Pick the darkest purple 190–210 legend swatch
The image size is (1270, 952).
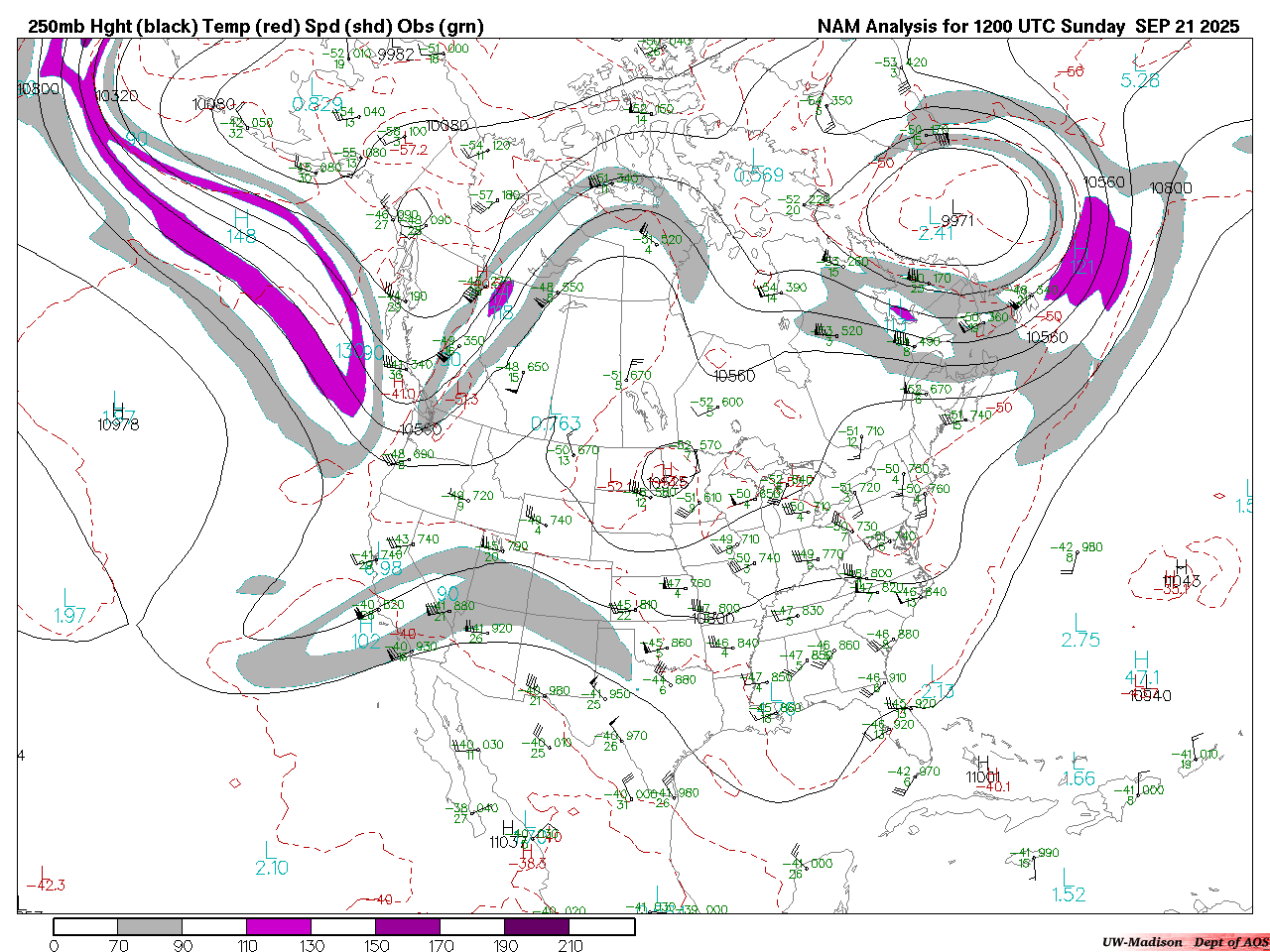coord(537,926)
